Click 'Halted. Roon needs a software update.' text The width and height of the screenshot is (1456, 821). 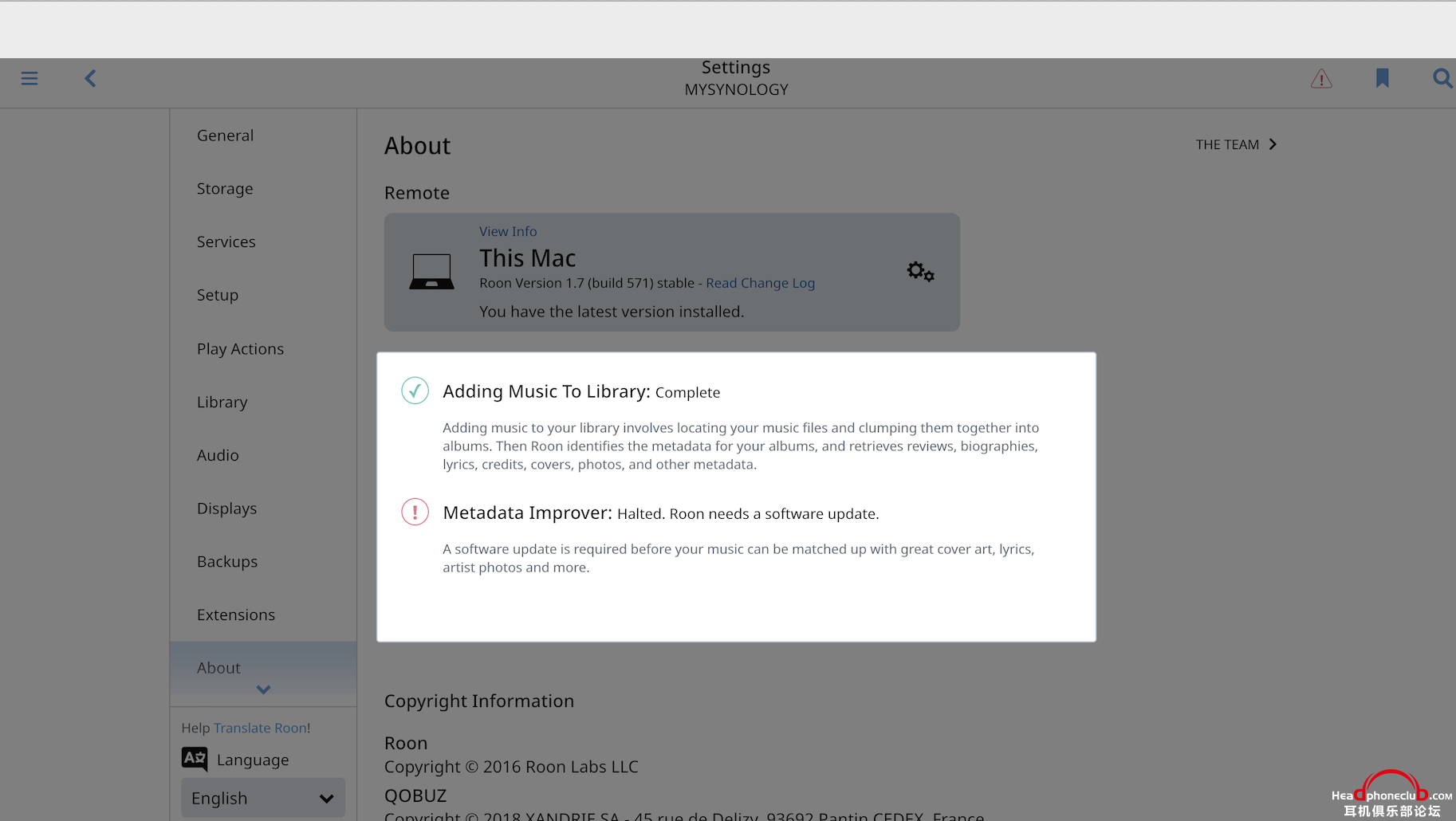pos(748,514)
